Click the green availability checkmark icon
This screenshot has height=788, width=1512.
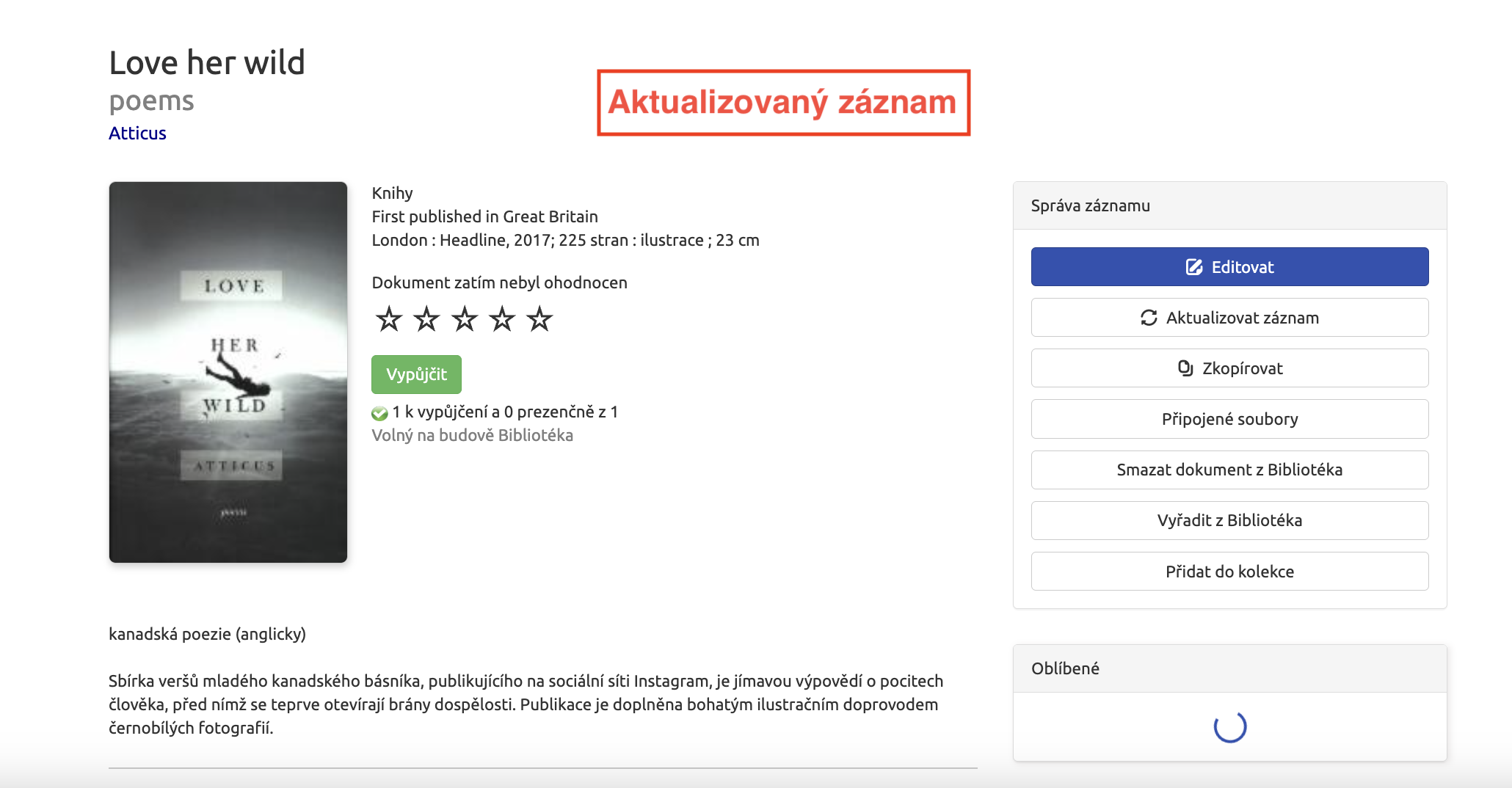coord(379,413)
